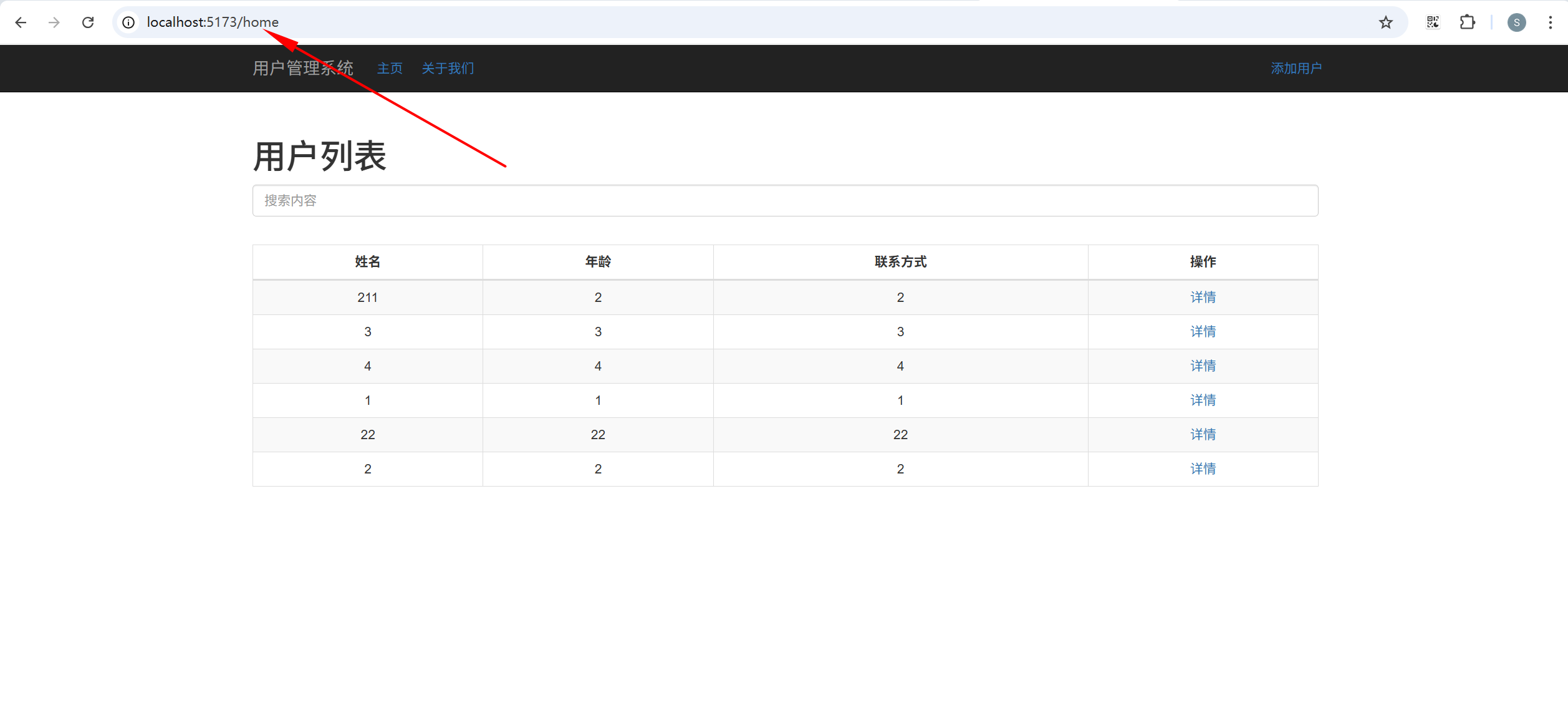Go to 主页 in navigation bar

click(390, 69)
